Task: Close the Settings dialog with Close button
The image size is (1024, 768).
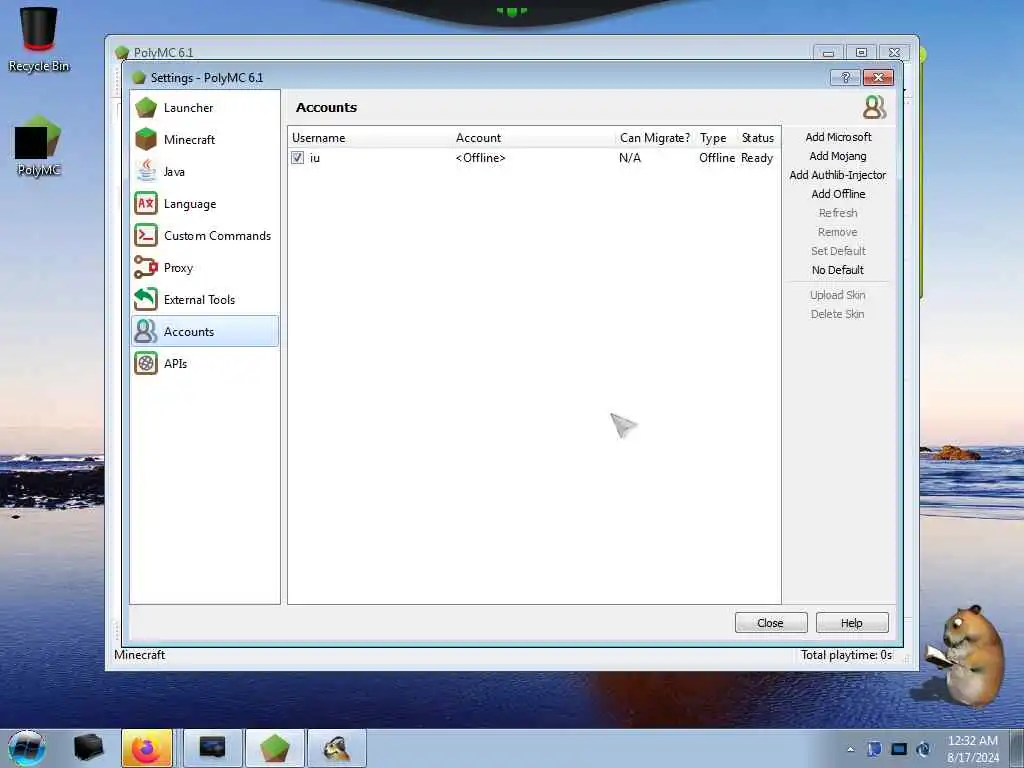Action: tap(771, 623)
